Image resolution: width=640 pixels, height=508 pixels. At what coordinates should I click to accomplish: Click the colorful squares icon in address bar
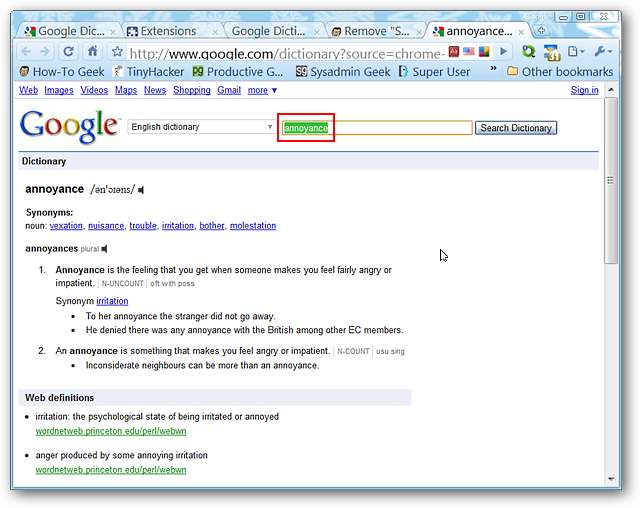tap(484, 52)
